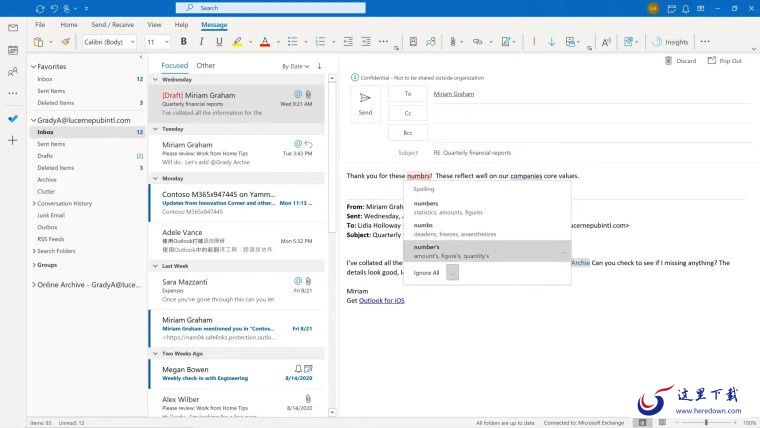Select the Format Painter brush

[x=65, y=42]
